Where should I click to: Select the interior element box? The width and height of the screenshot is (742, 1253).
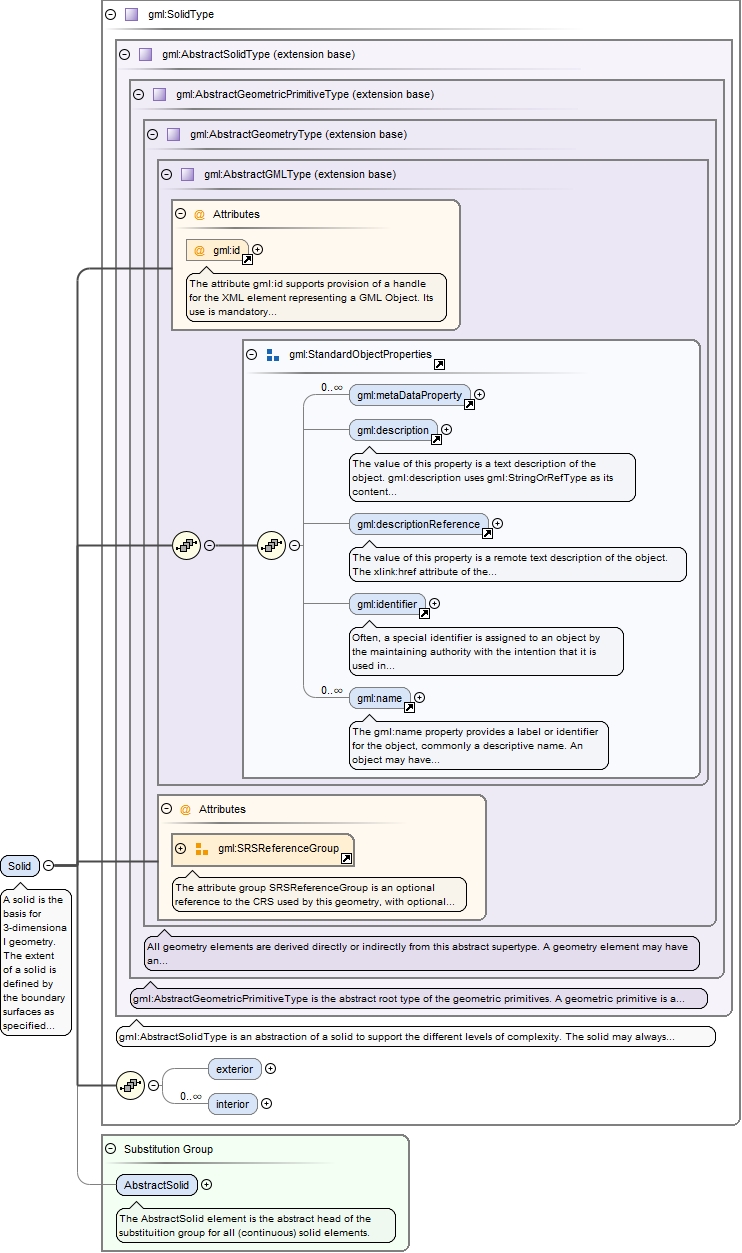click(232, 1104)
